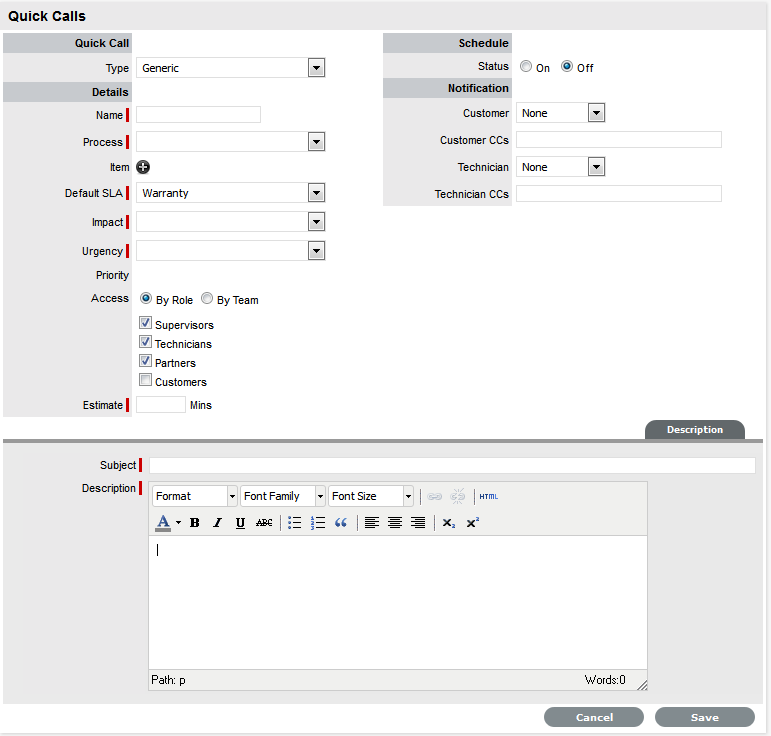The image size is (771, 736).
Task: Click the editor resize handle
Action: tap(642, 684)
